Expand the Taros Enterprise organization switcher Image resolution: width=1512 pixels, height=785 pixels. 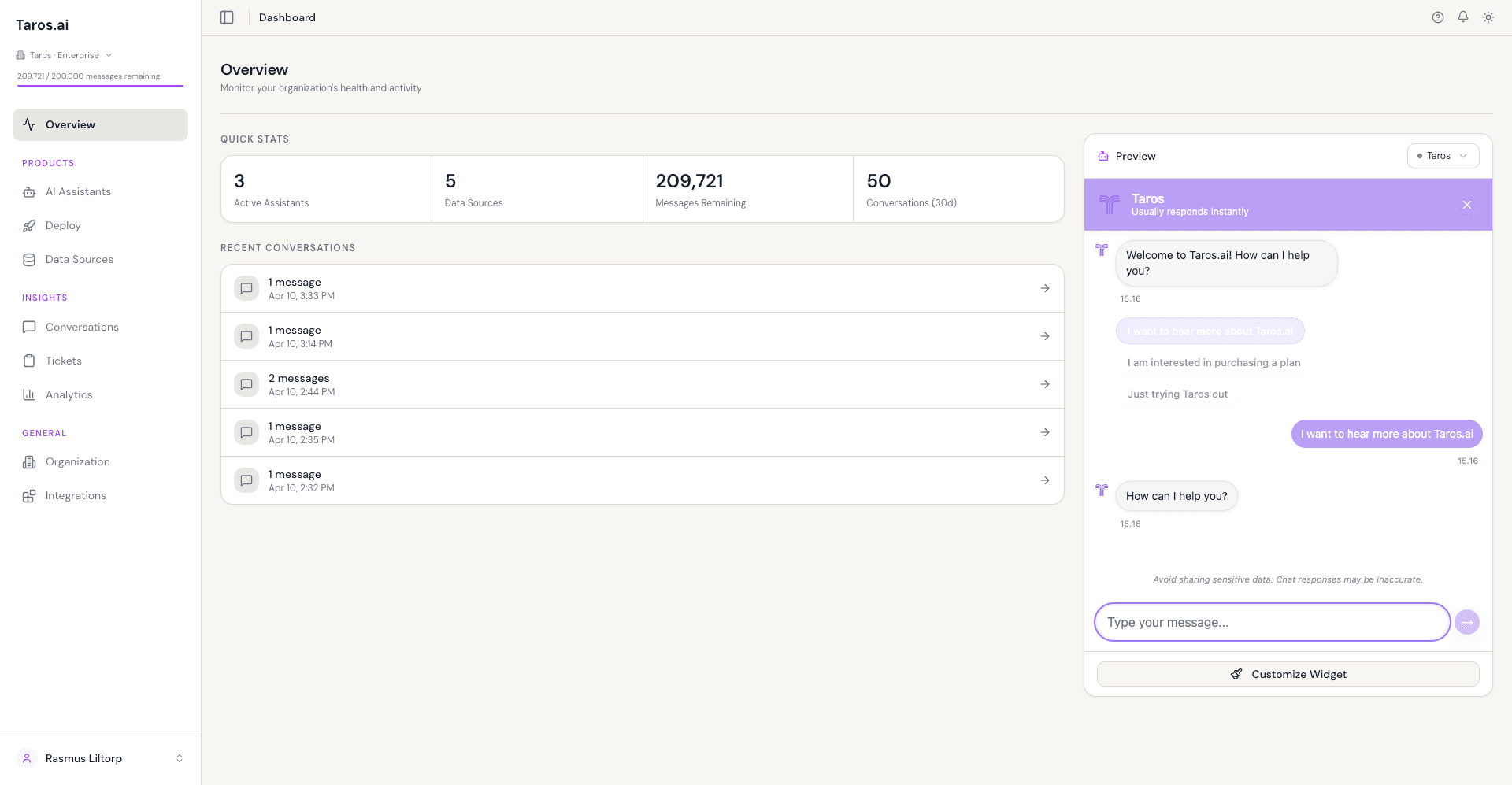click(x=64, y=55)
